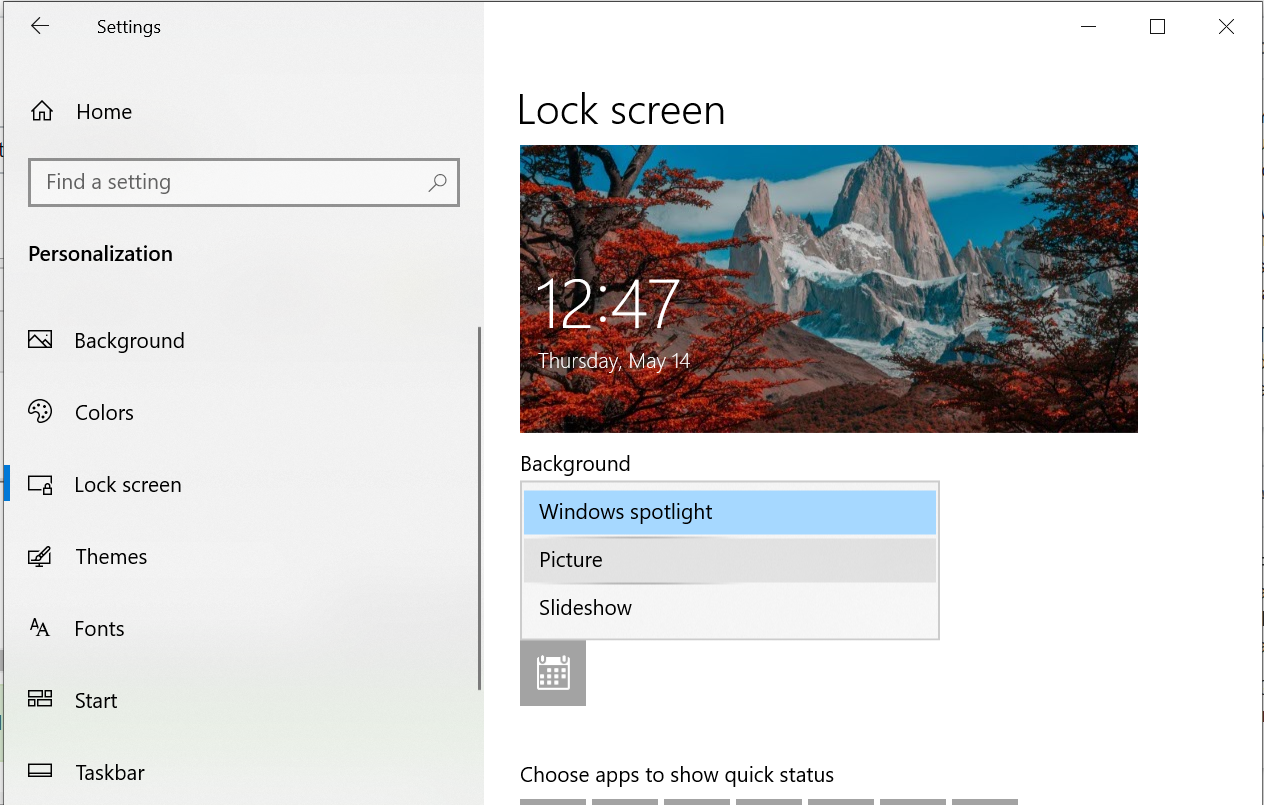Click the lock screen preview image
This screenshot has height=805, width=1264.
(x=828, y=289)
